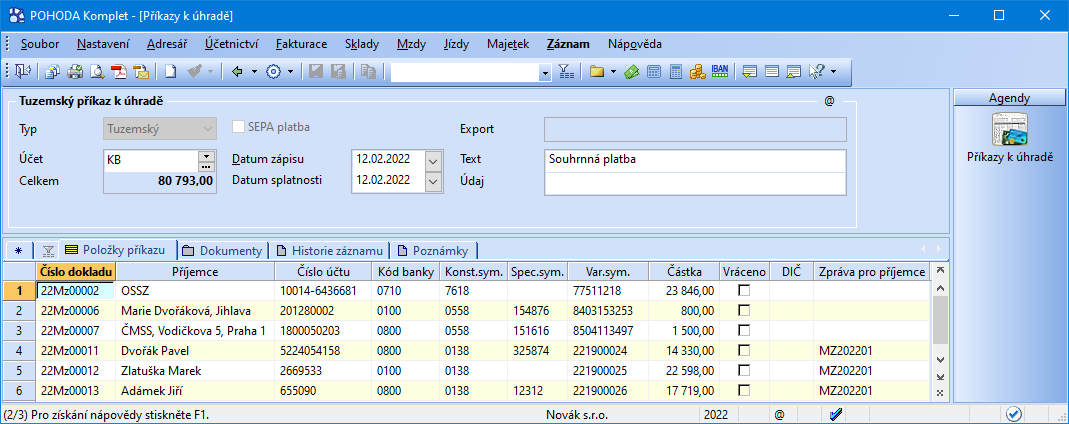The image size is (1069, 424).
Task: Open dropdown arrow next to folder icon
Action: click(613, 72)
